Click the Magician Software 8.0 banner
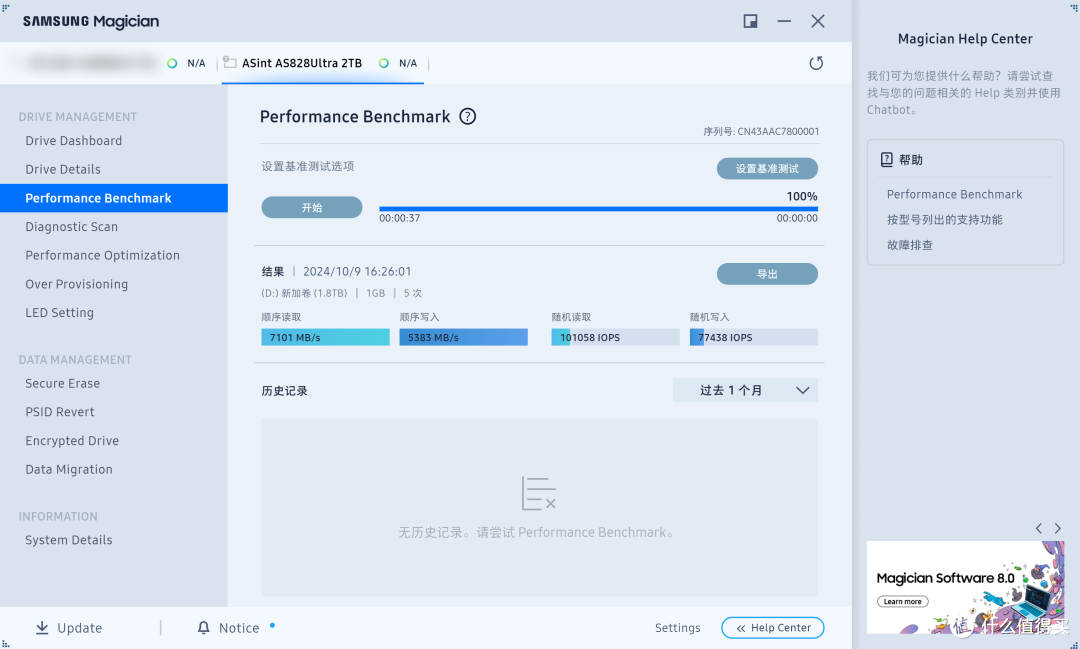 (x=965, y=587)
